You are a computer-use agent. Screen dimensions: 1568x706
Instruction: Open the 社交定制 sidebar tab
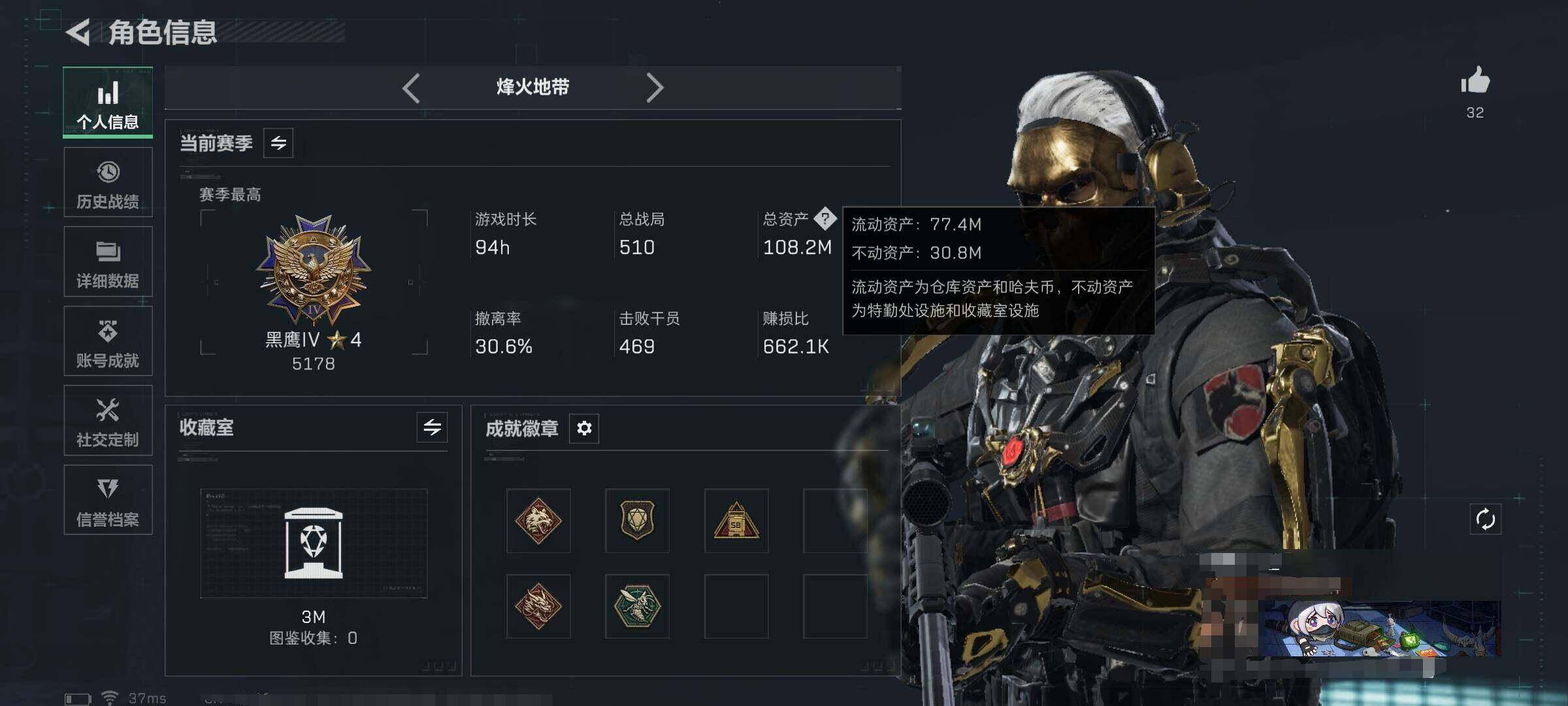[108, 420]
